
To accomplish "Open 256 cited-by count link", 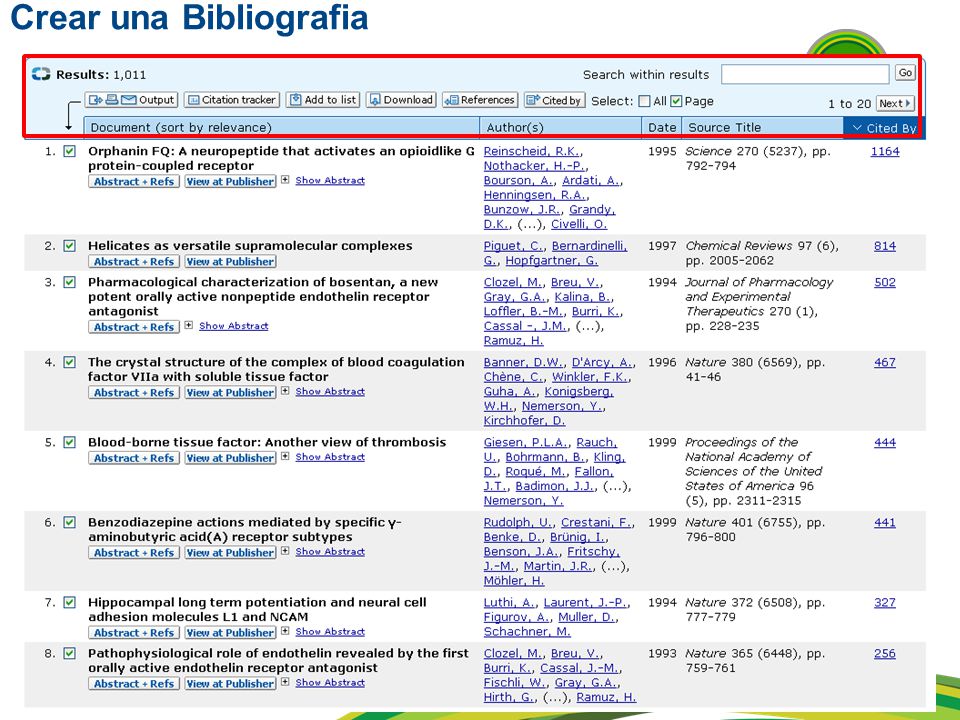I will point(885,654).
